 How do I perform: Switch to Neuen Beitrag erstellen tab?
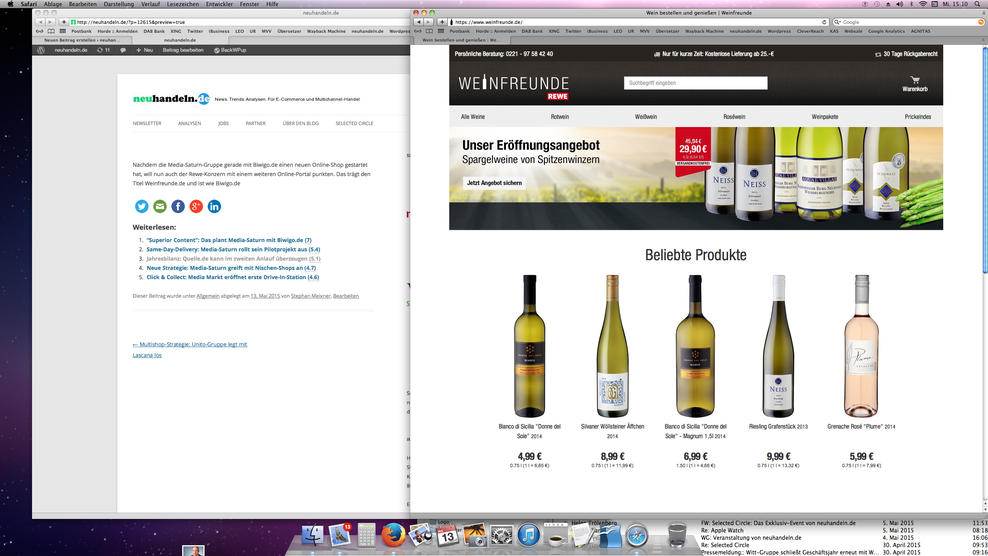81,40
